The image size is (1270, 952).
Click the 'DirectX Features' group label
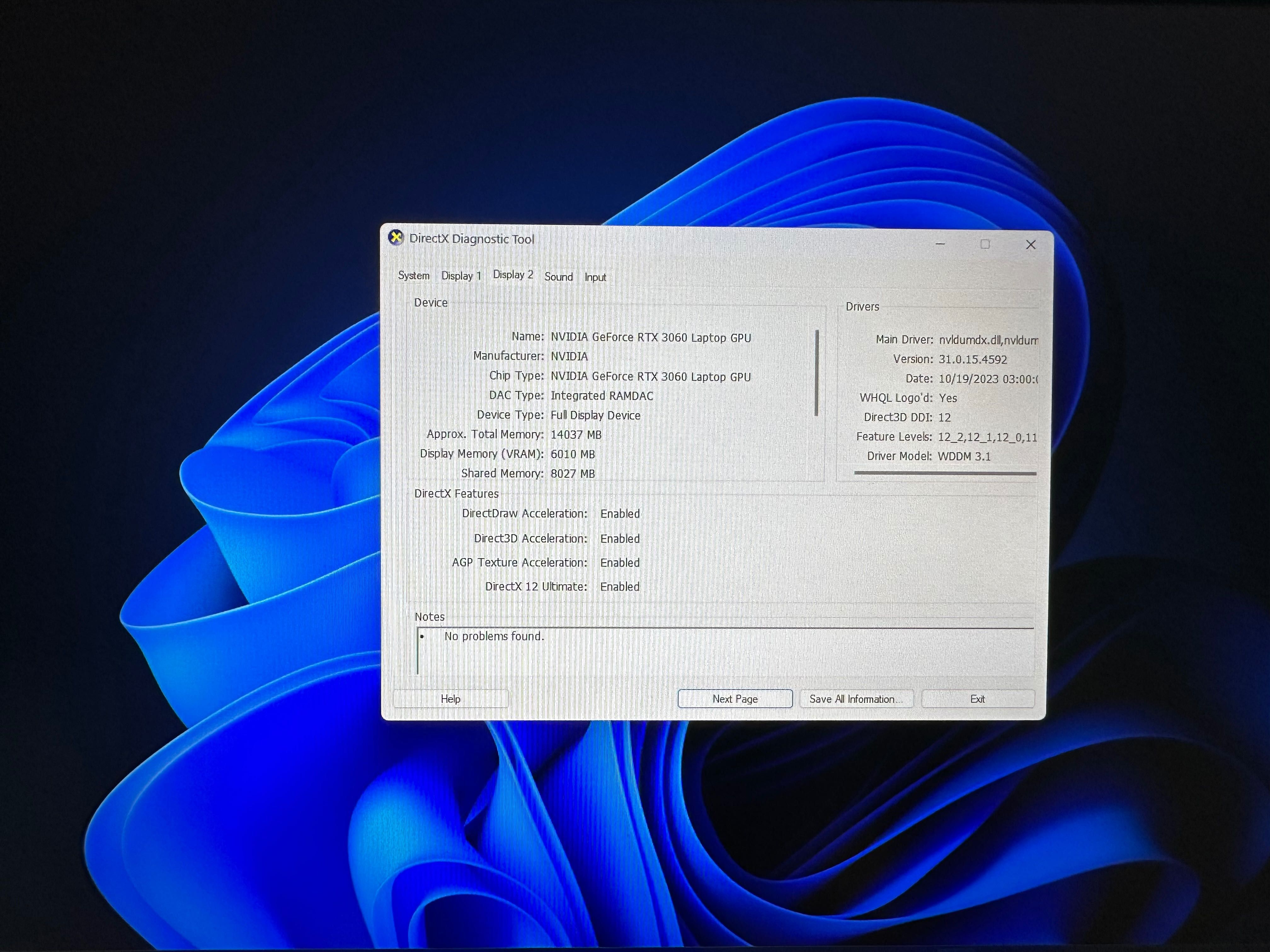tap(456, 494)
